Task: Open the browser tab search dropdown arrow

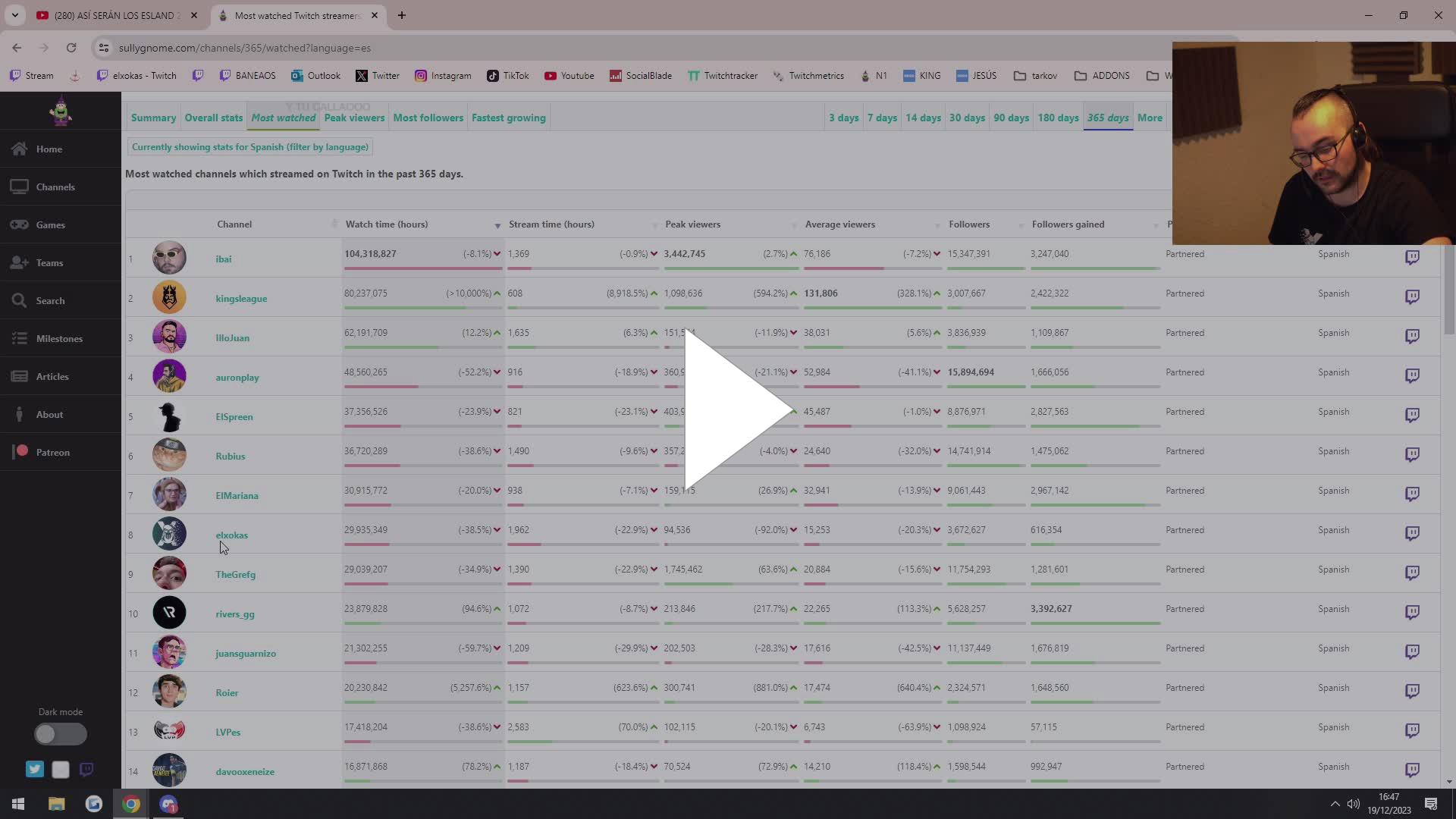Action: pyautogui.click(x=14, y=15)
